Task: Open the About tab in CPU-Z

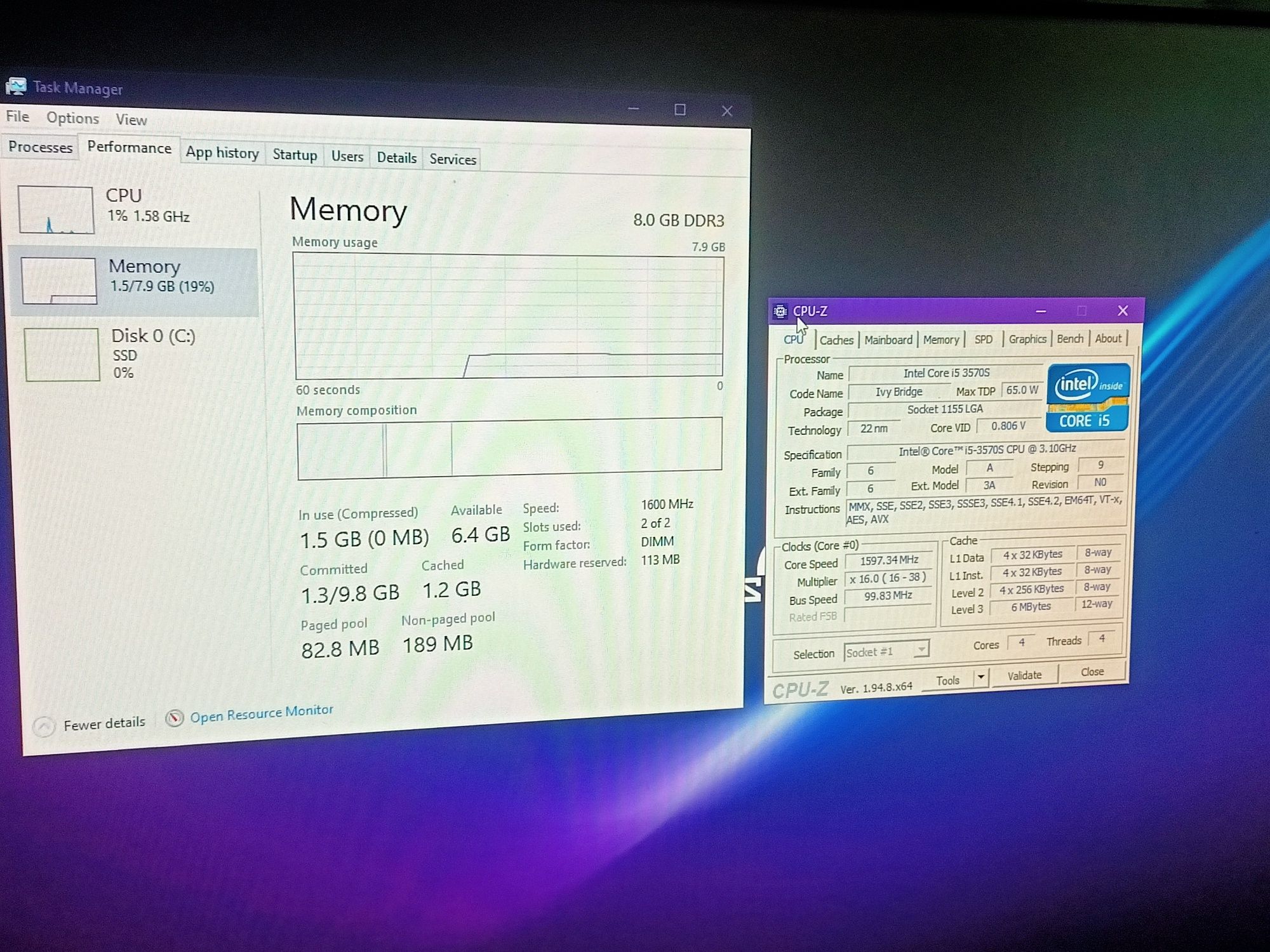Action: [x=1108, y=338]
